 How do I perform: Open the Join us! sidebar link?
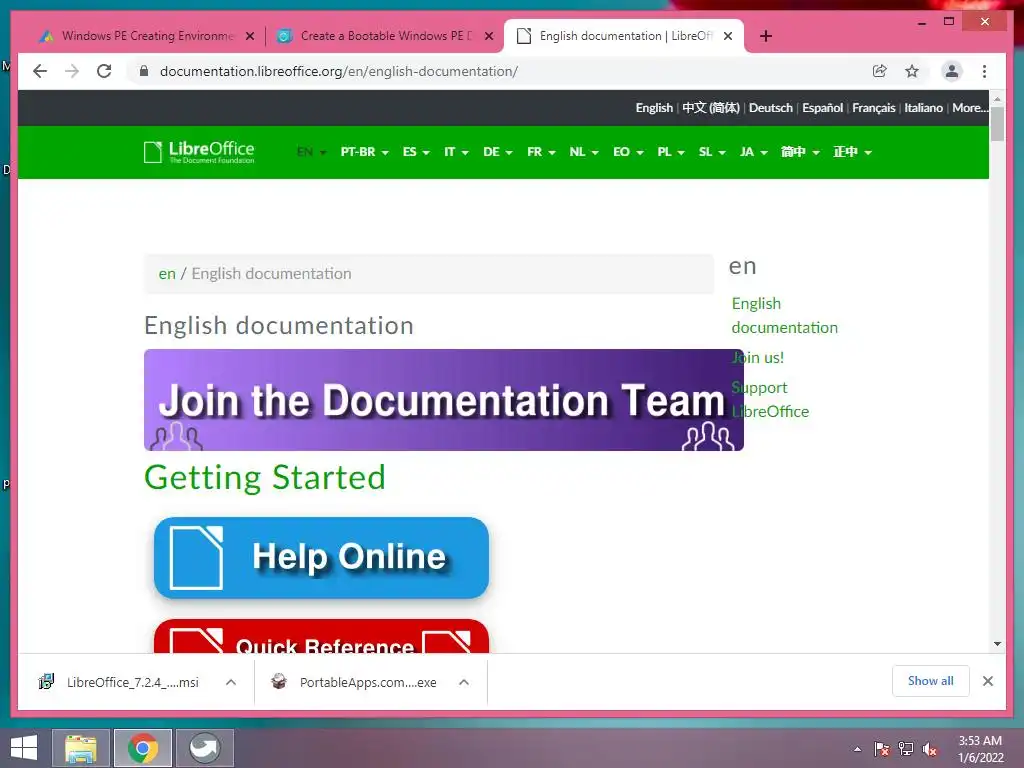(758, 357)
